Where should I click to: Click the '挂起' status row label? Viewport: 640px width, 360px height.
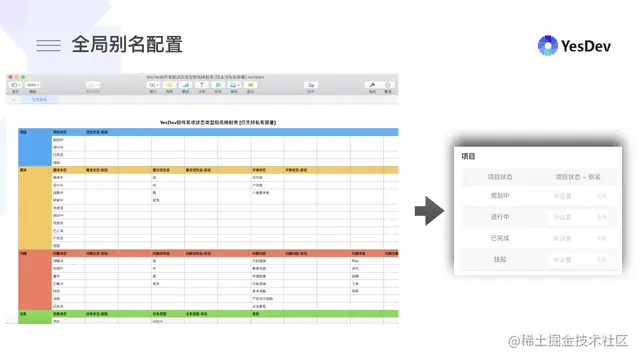500,259
